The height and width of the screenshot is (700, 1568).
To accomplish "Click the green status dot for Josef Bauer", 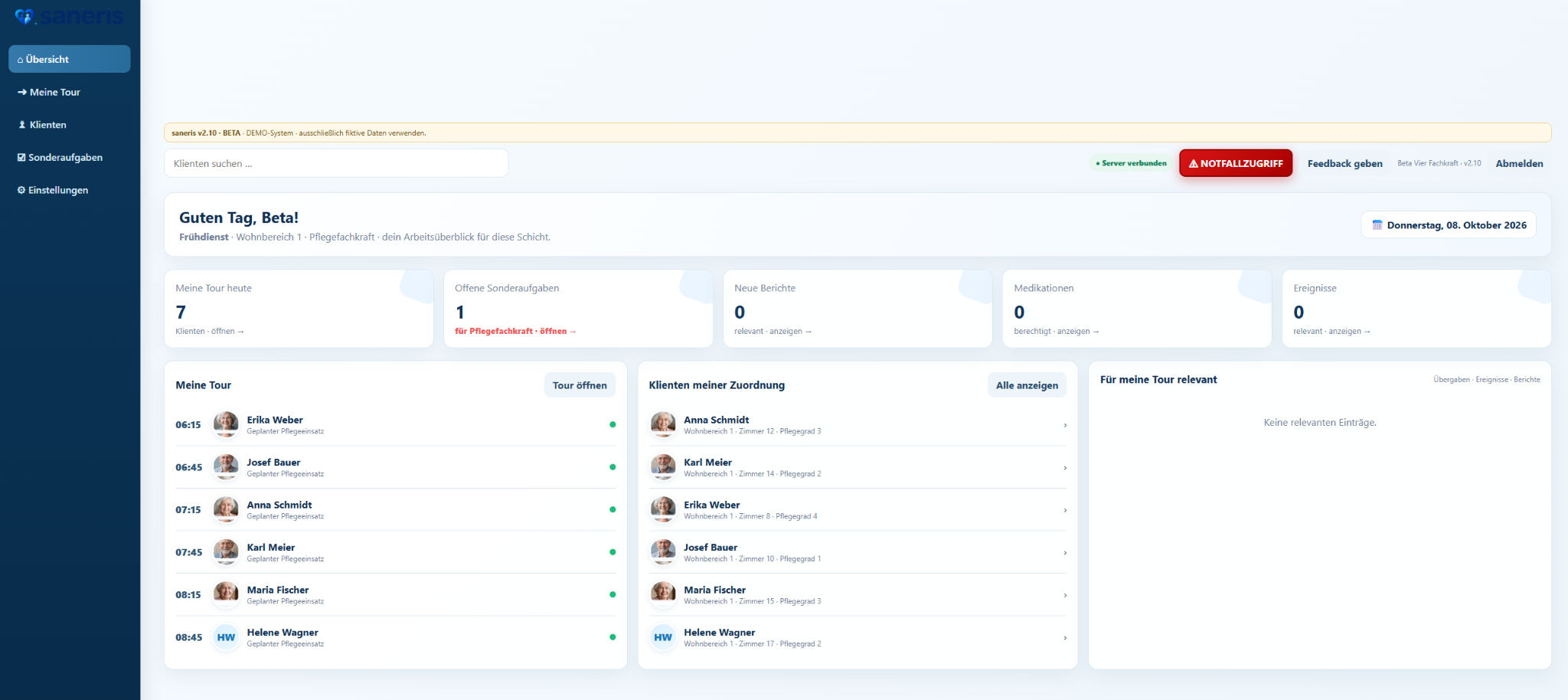I will click(x=612, y=467).
